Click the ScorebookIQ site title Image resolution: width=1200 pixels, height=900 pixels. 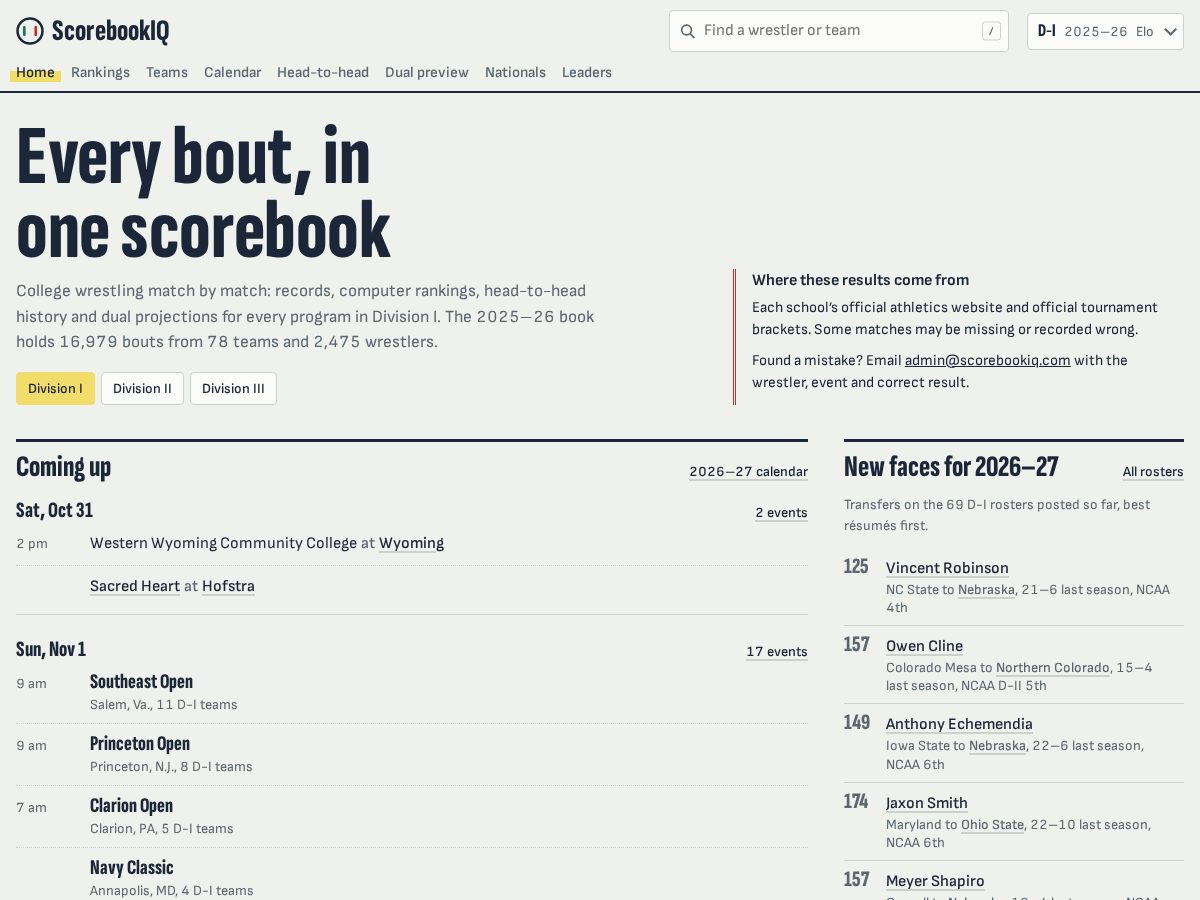(110, 31)
